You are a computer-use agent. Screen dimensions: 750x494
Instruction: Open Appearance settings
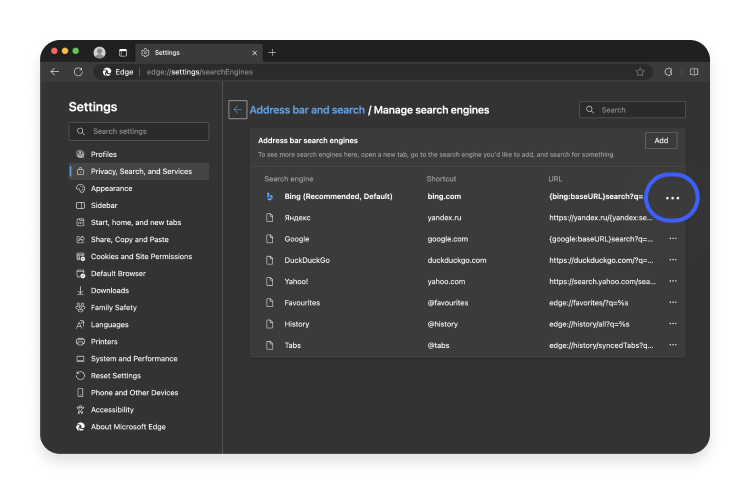coord(139,188)
